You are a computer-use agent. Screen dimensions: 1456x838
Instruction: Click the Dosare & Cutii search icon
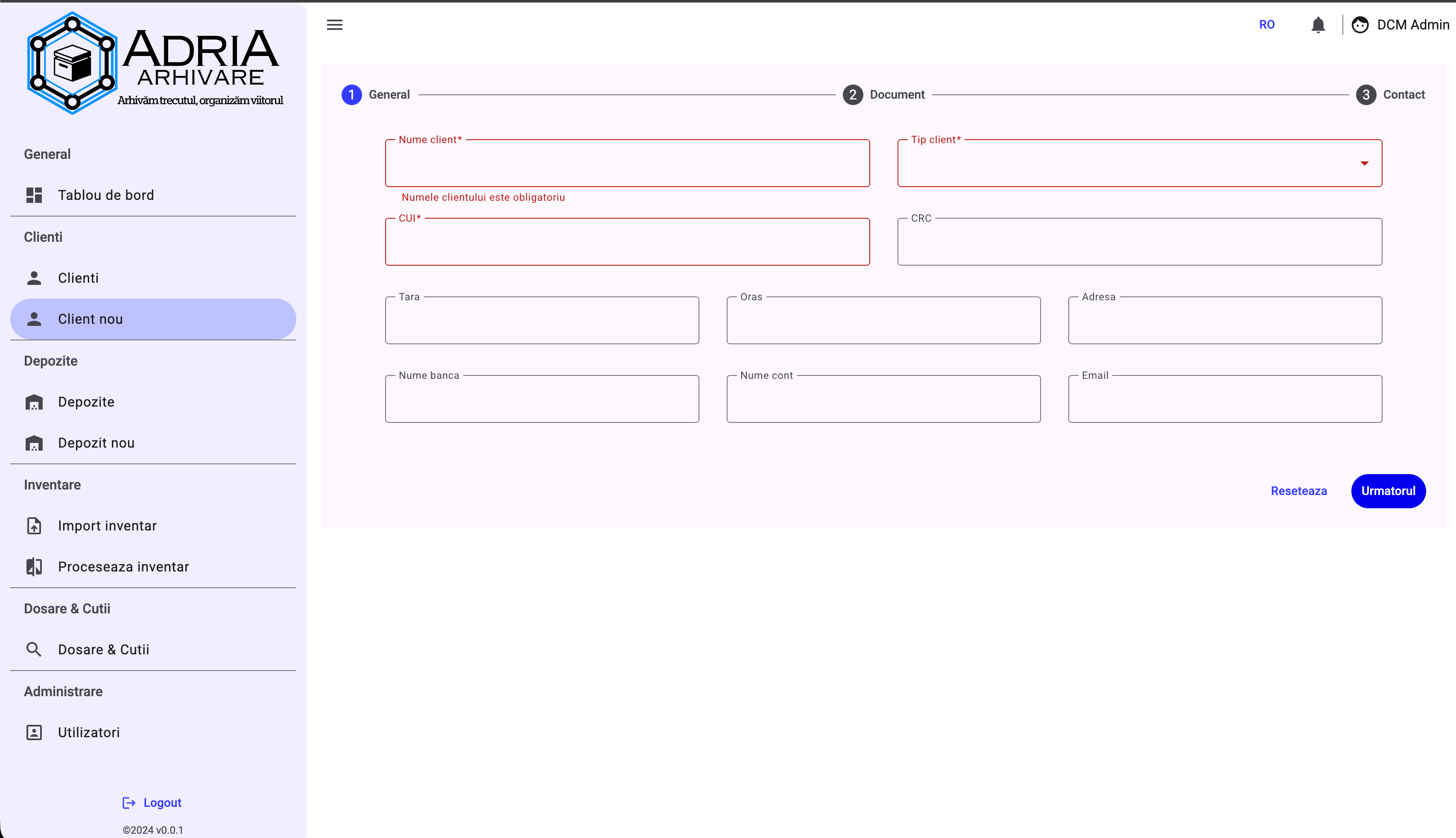pos(34,649)
